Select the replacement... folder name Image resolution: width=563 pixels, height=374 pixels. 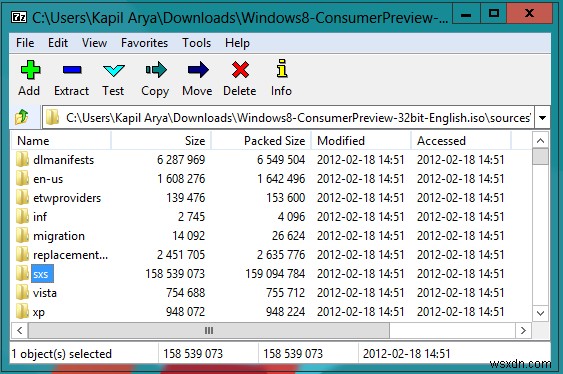[70, 255]
